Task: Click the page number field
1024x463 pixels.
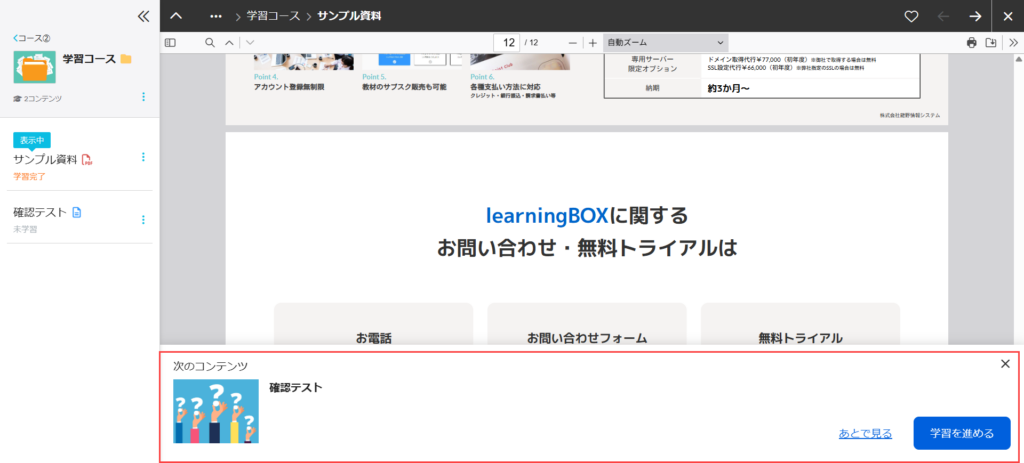Action: 506,42
